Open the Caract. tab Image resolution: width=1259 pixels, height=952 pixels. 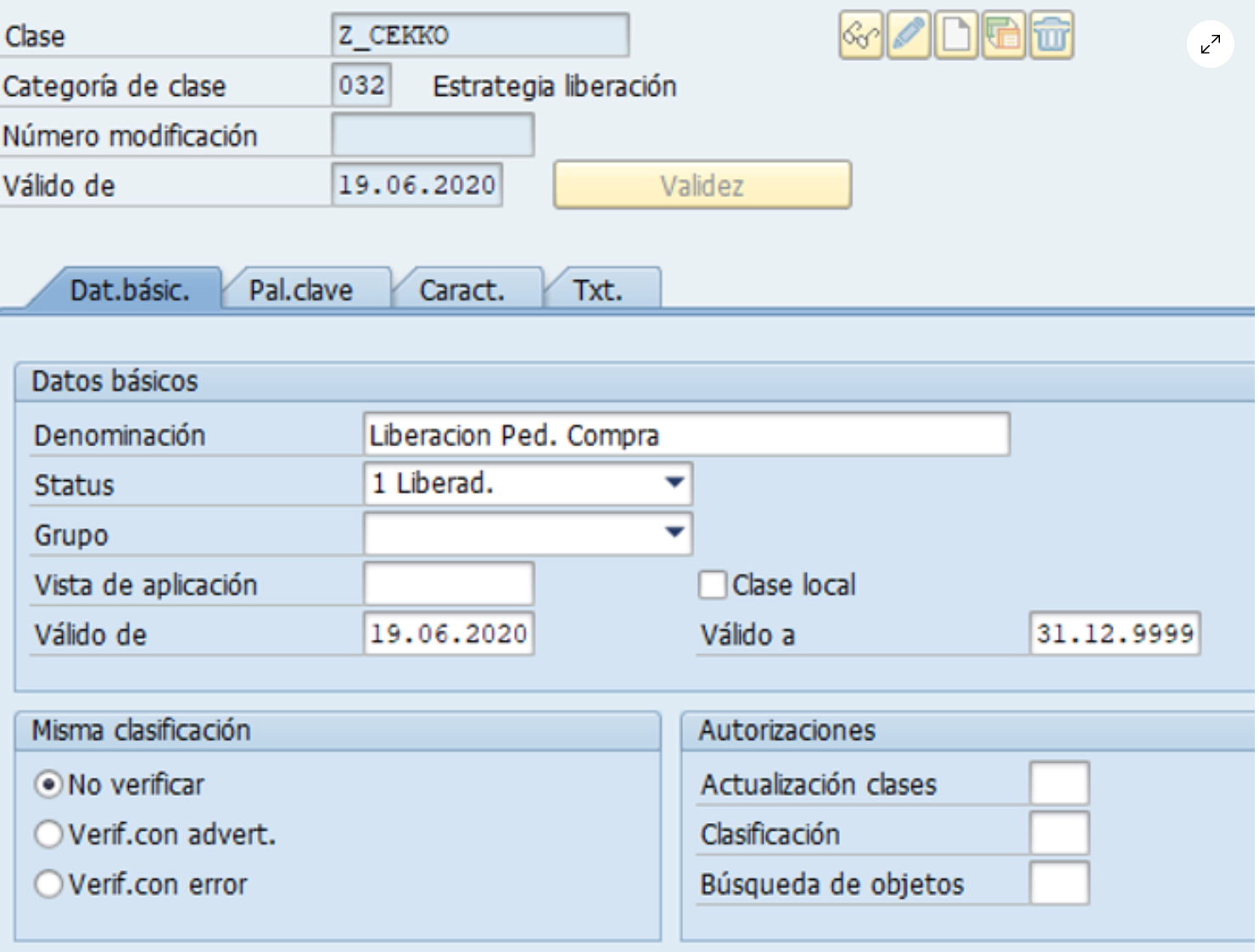coord(462,290)
